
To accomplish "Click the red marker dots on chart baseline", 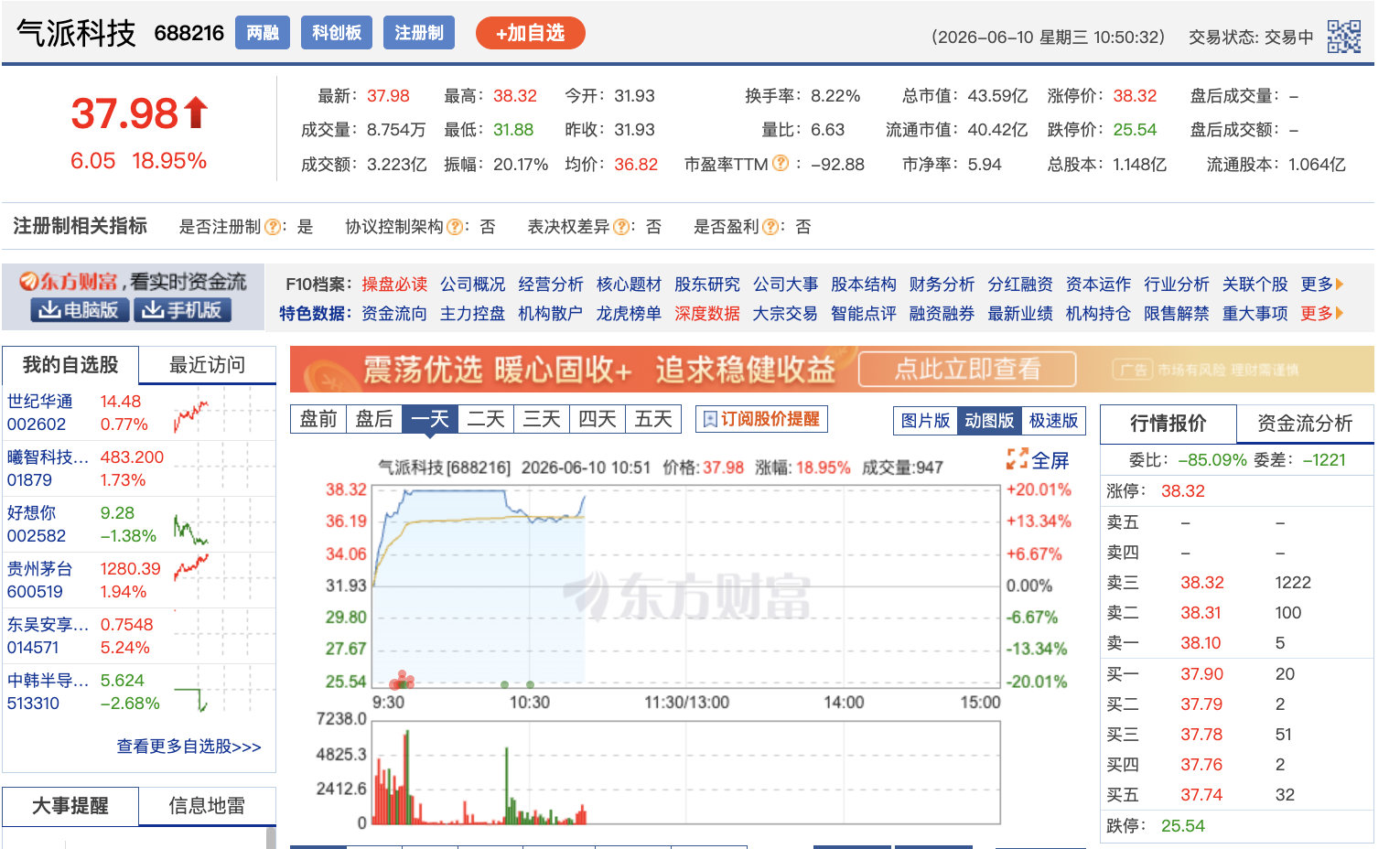I will tap(403, 681).
